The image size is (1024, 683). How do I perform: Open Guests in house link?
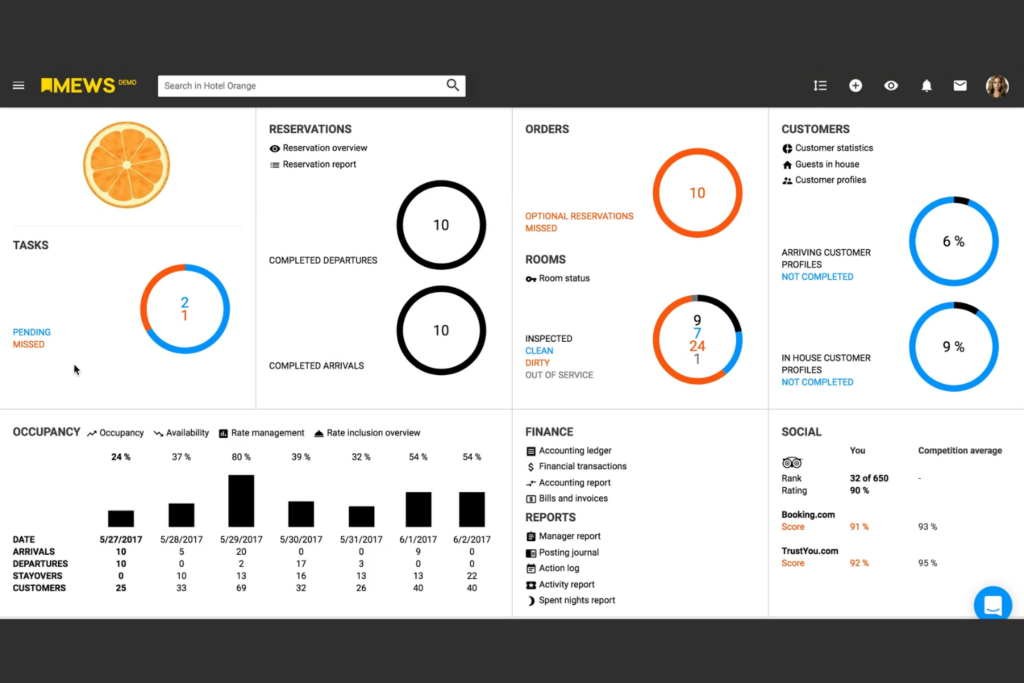click(827, 165)
